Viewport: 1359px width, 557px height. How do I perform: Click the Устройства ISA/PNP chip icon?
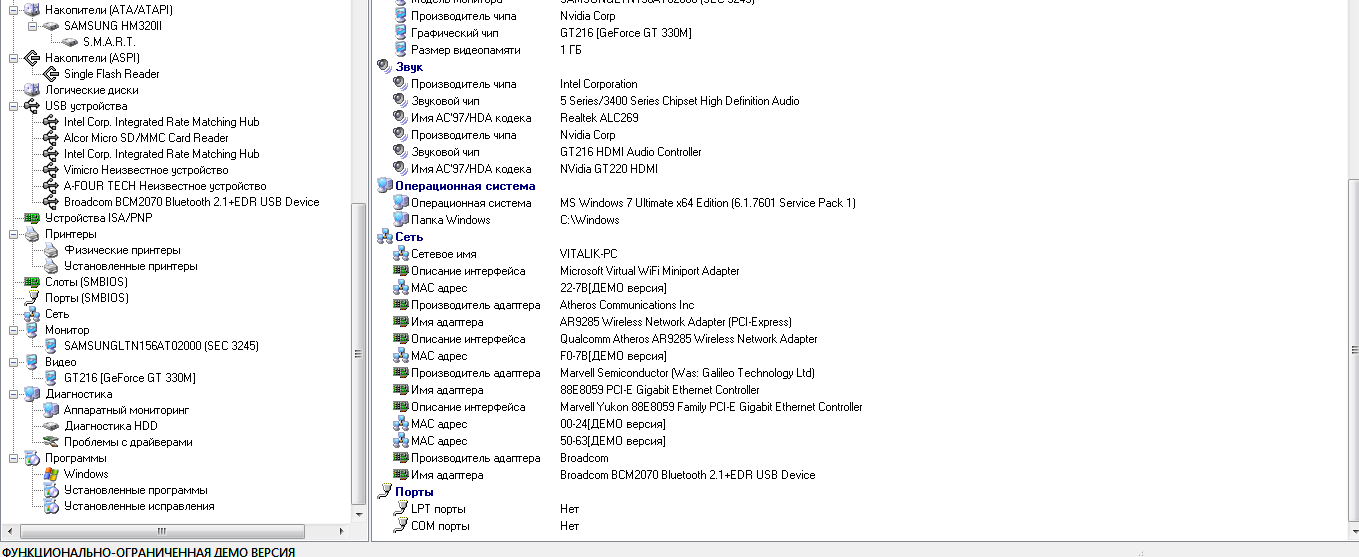(32, 218)
